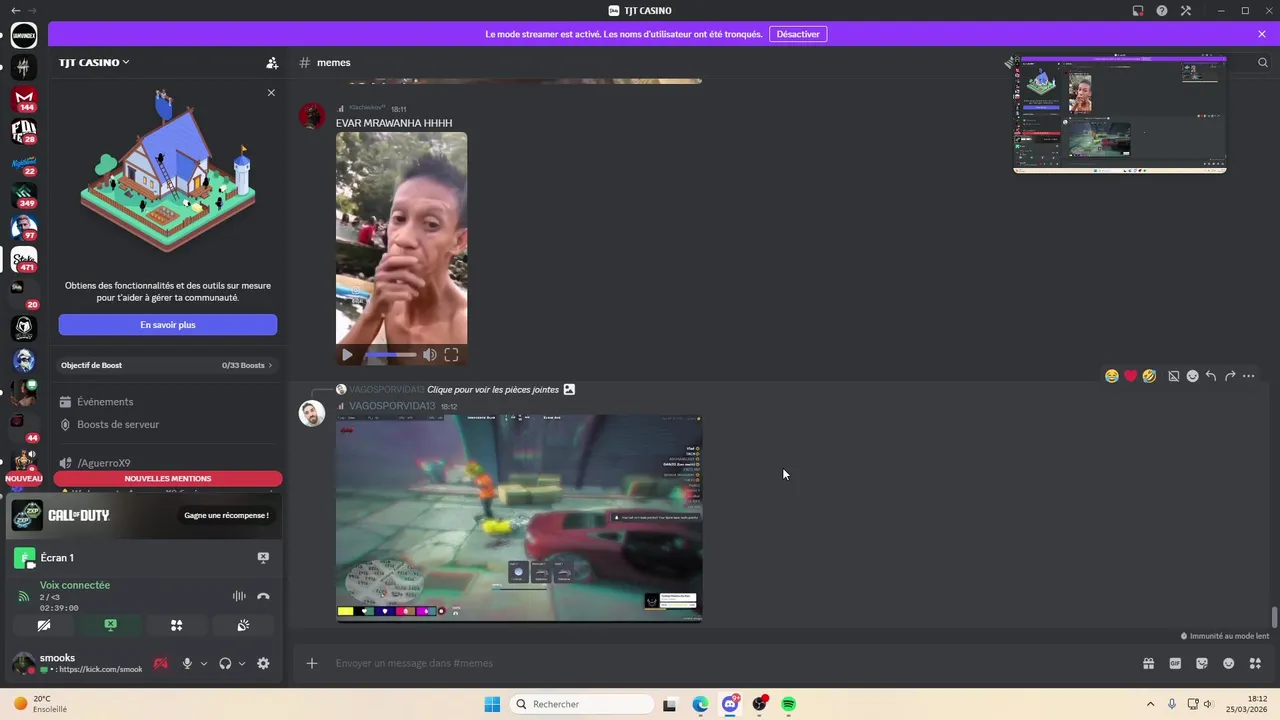Focus the message input for #memes
The image size is (1280, 720).
pos(730,663)
